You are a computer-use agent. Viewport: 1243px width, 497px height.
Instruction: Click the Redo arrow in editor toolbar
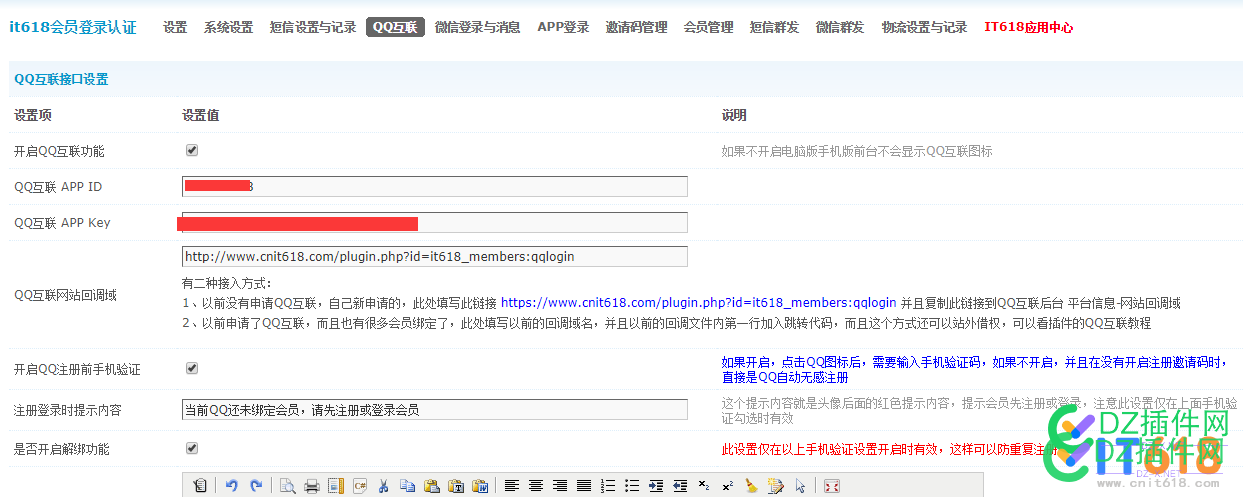click(x=256, y=486)
